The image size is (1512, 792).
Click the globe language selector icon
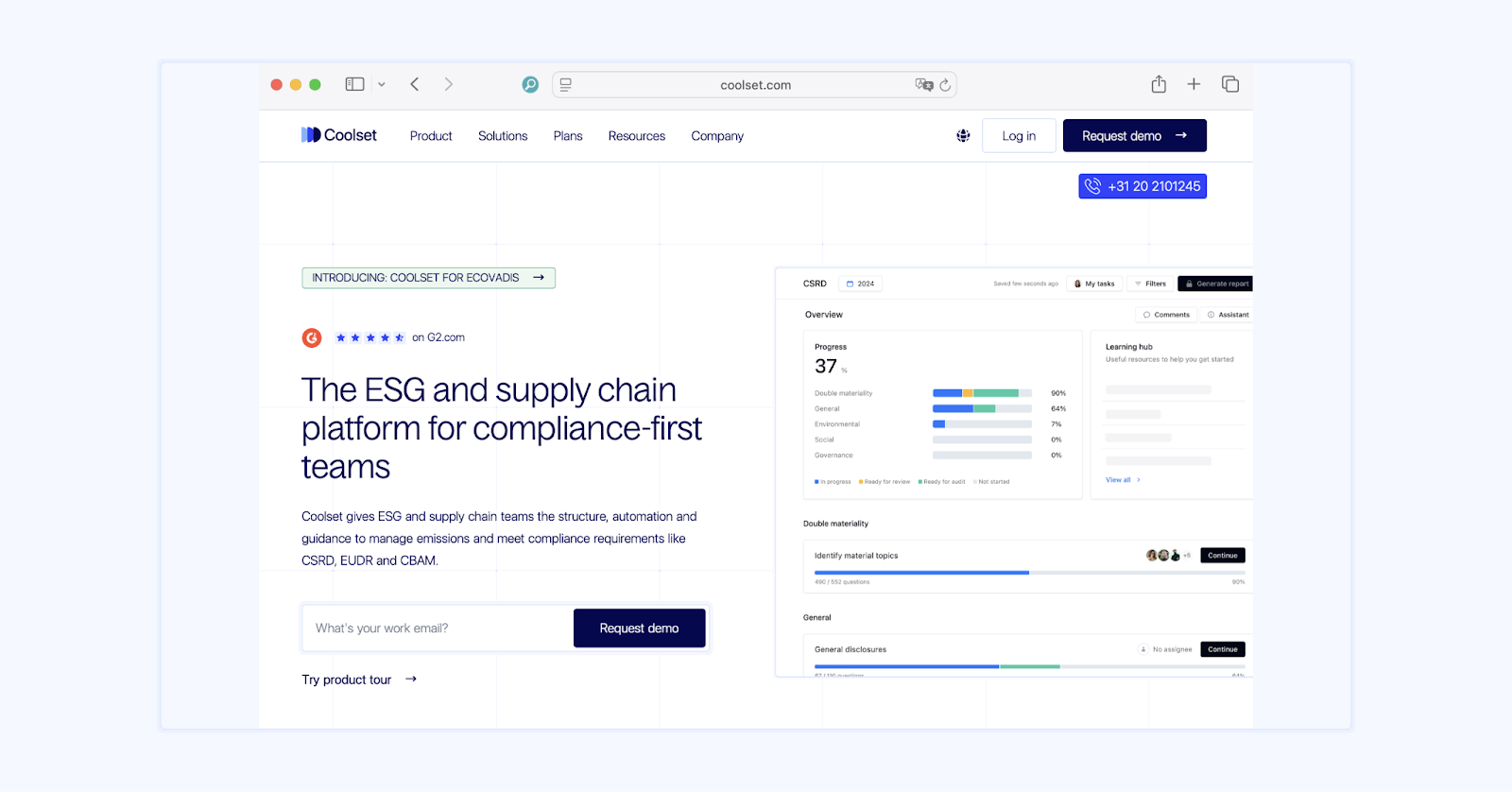pos(963,135)
